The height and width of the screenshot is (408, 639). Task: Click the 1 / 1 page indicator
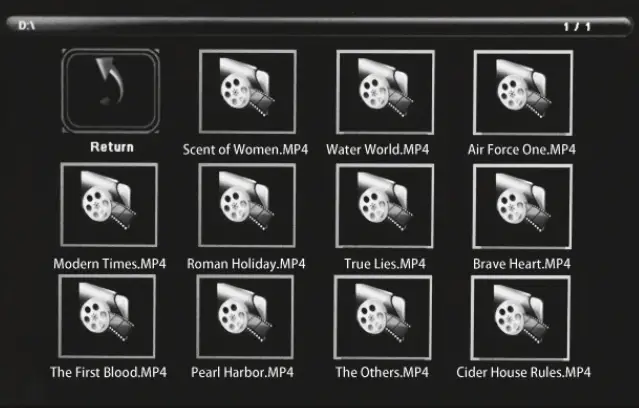(577, 27)
